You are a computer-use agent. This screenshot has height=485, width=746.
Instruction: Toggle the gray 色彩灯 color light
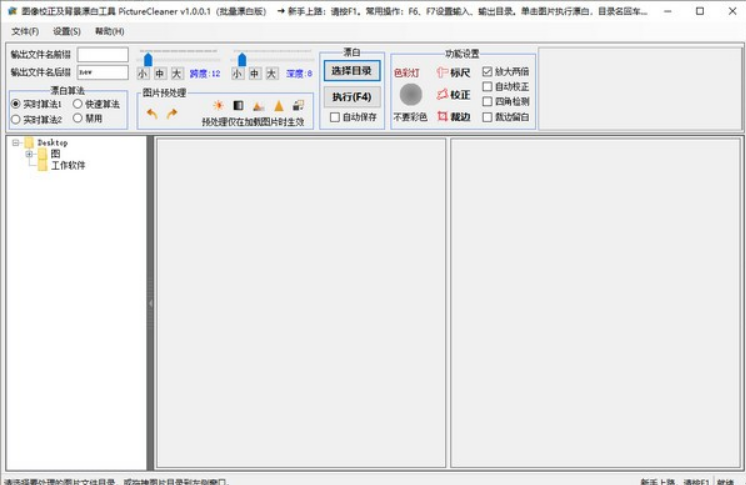coord(411,94)
